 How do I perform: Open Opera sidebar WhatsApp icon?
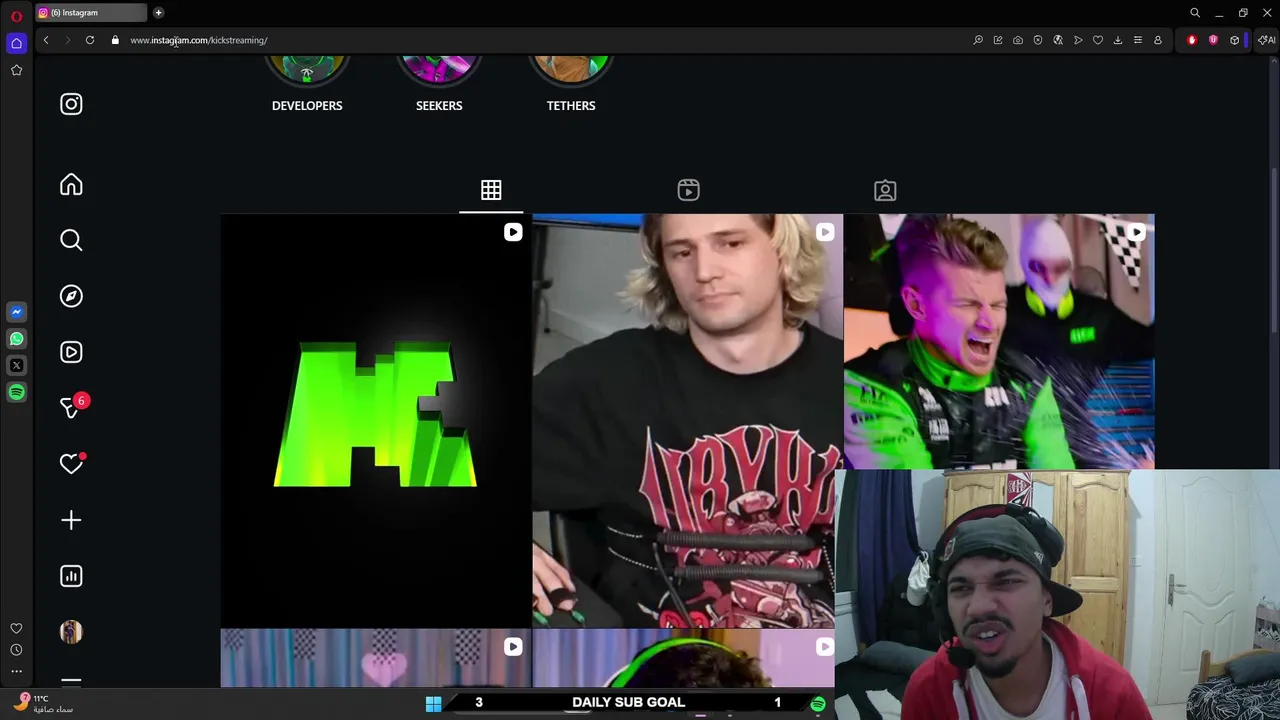[x=16, y=339]
